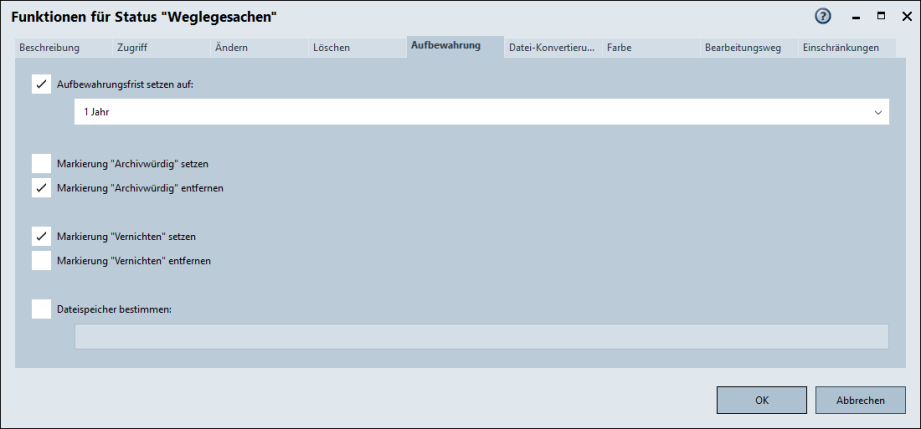Open the Farbe tab
921x429 pixels.
coord(619,48)
